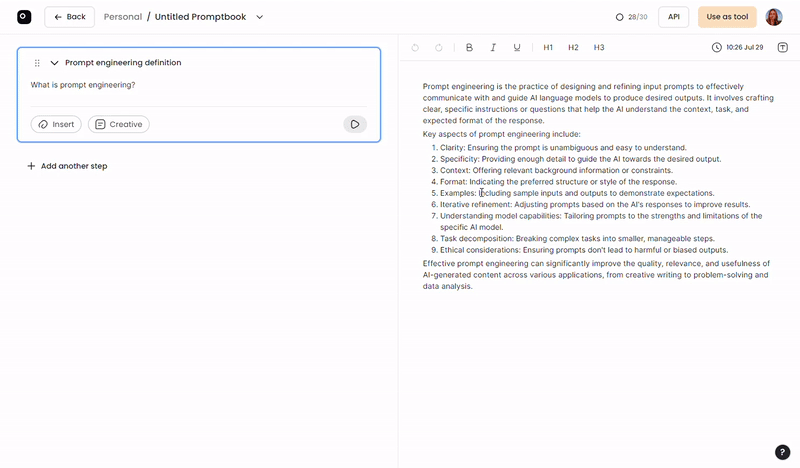
Task: Click list item 'Context: Offering relevant background information'
Action: tap(556, 170)
